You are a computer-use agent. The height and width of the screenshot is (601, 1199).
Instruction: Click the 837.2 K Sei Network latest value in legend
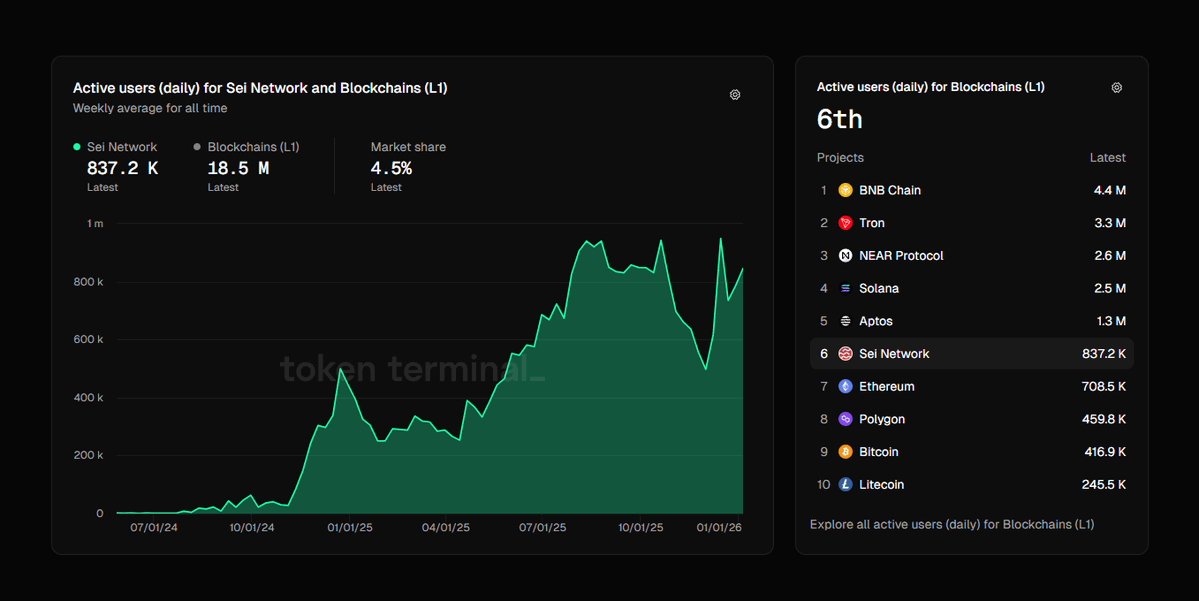[x=122, y=168]
